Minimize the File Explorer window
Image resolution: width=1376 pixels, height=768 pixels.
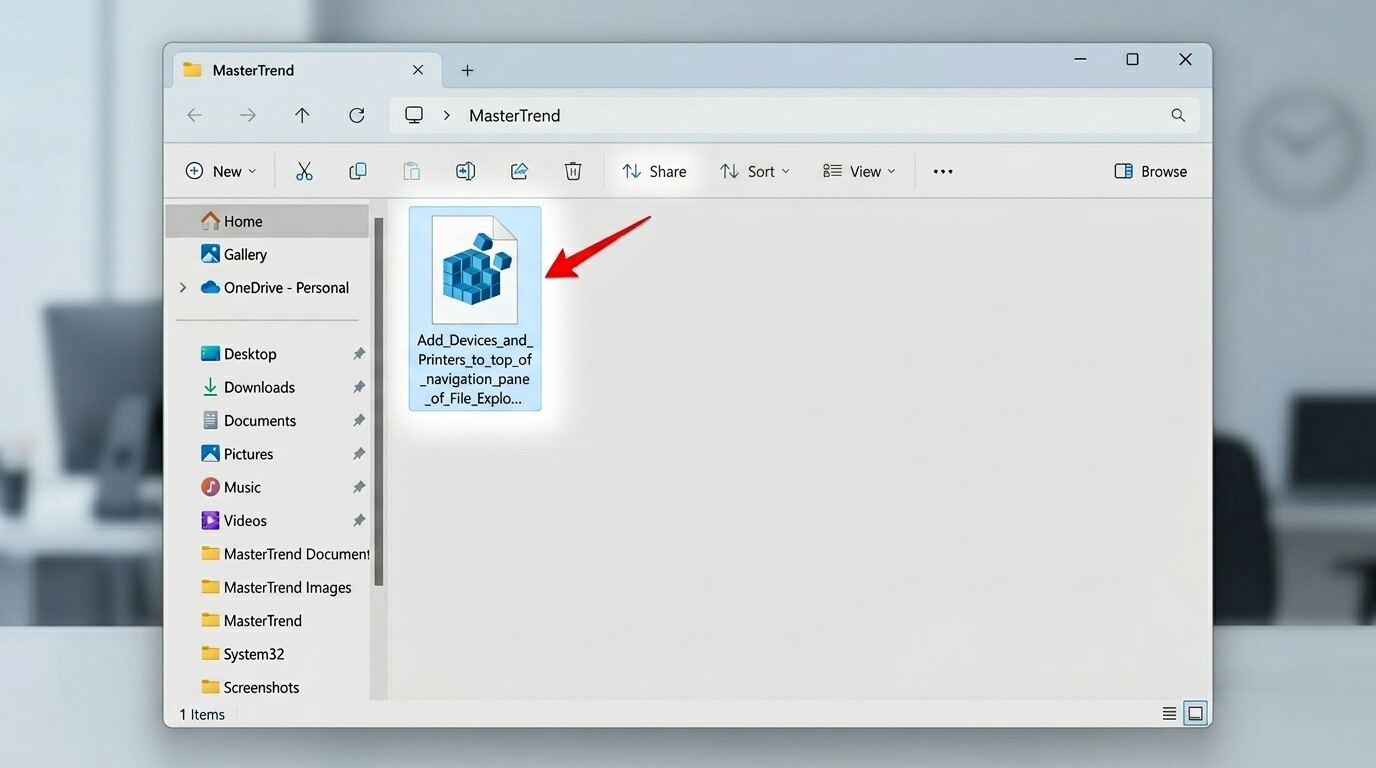(x=1081, y=60)
